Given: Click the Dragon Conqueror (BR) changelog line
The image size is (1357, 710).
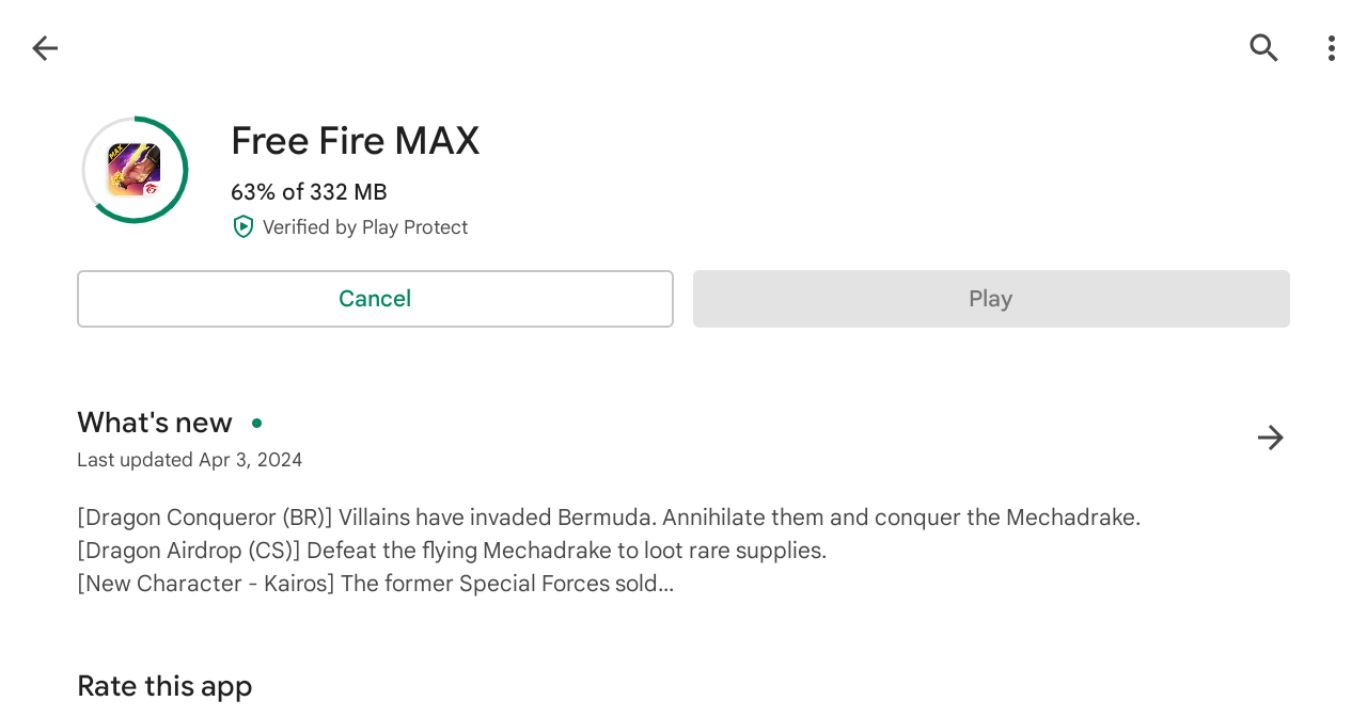Looking at the screenshot, I should pyautogui.click(x=608, y=518).
